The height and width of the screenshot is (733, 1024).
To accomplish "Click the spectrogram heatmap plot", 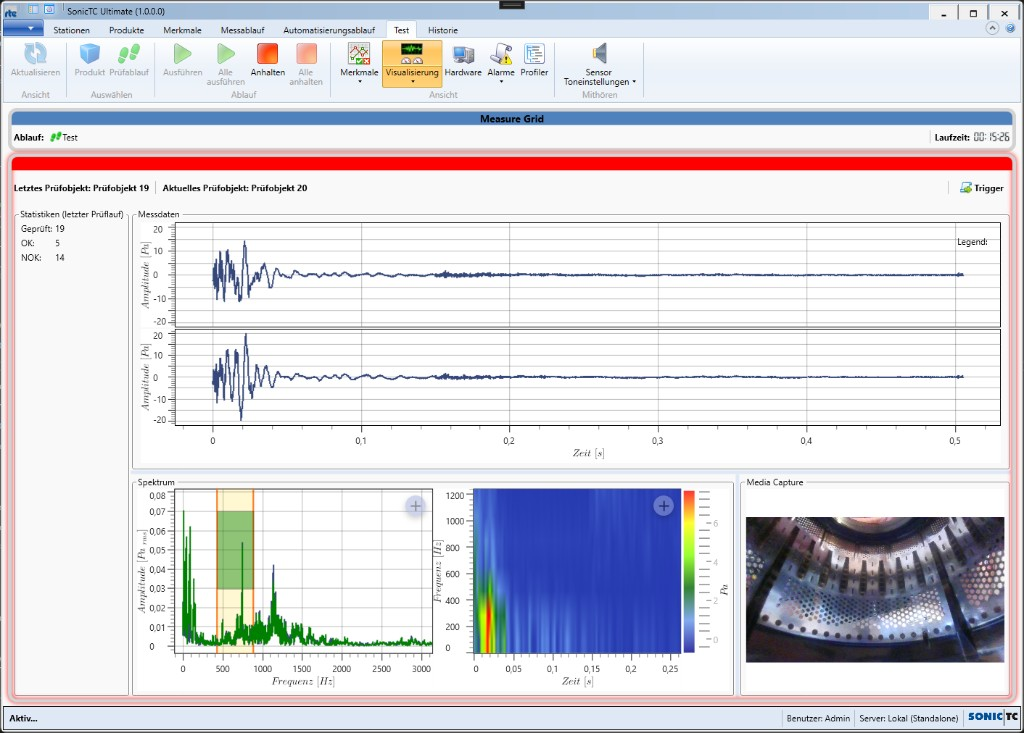I will (x=576, y=571).
